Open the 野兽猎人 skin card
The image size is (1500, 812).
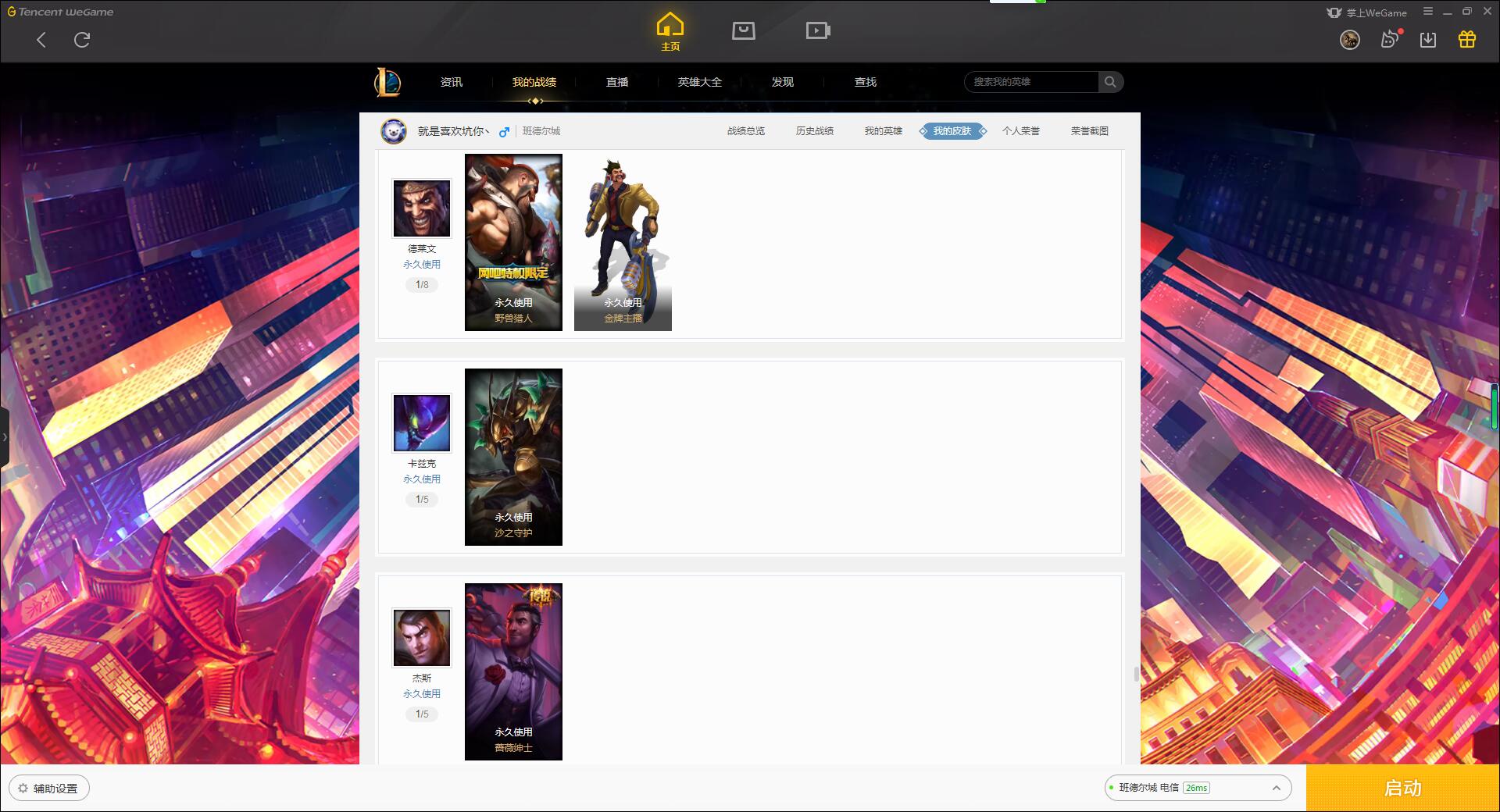point(513,242)
